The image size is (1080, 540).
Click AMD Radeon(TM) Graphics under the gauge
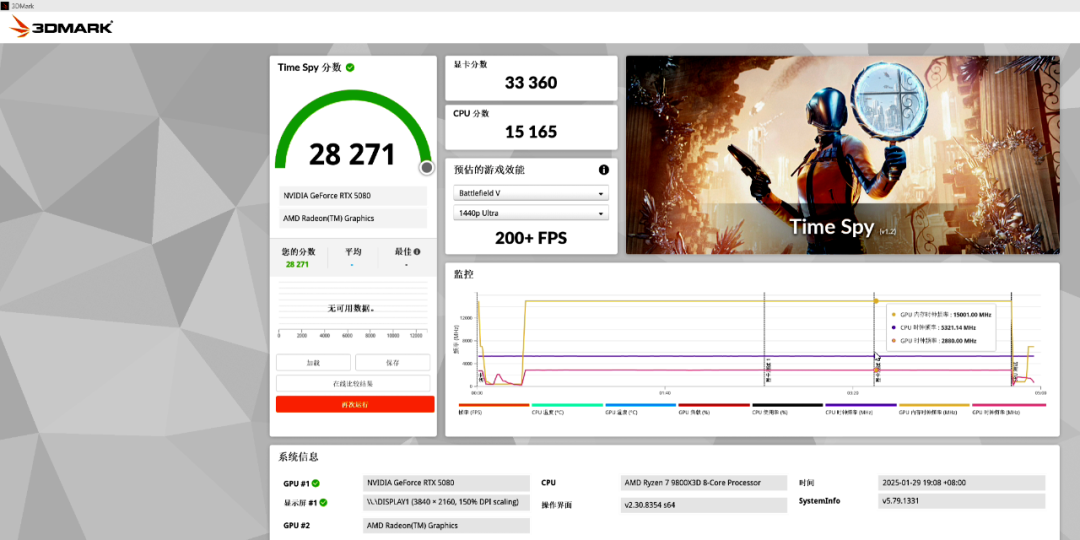point(353,218)
